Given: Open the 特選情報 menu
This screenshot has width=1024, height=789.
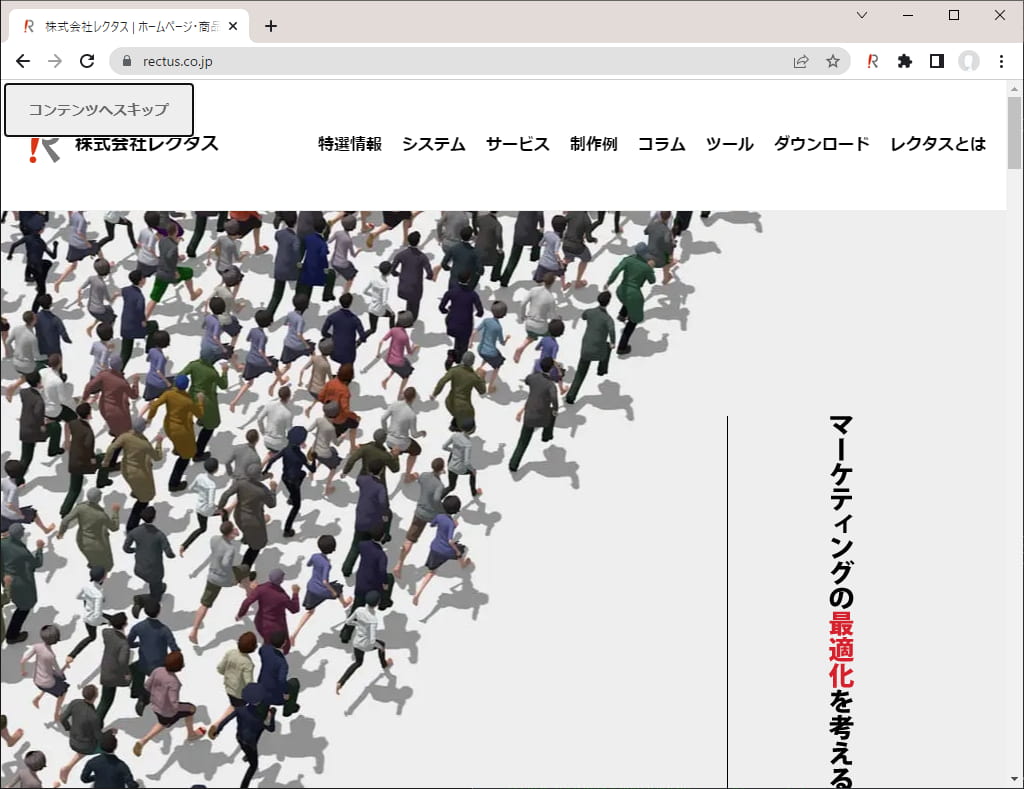Looking at the screenshot, I should tap(350, 144).
